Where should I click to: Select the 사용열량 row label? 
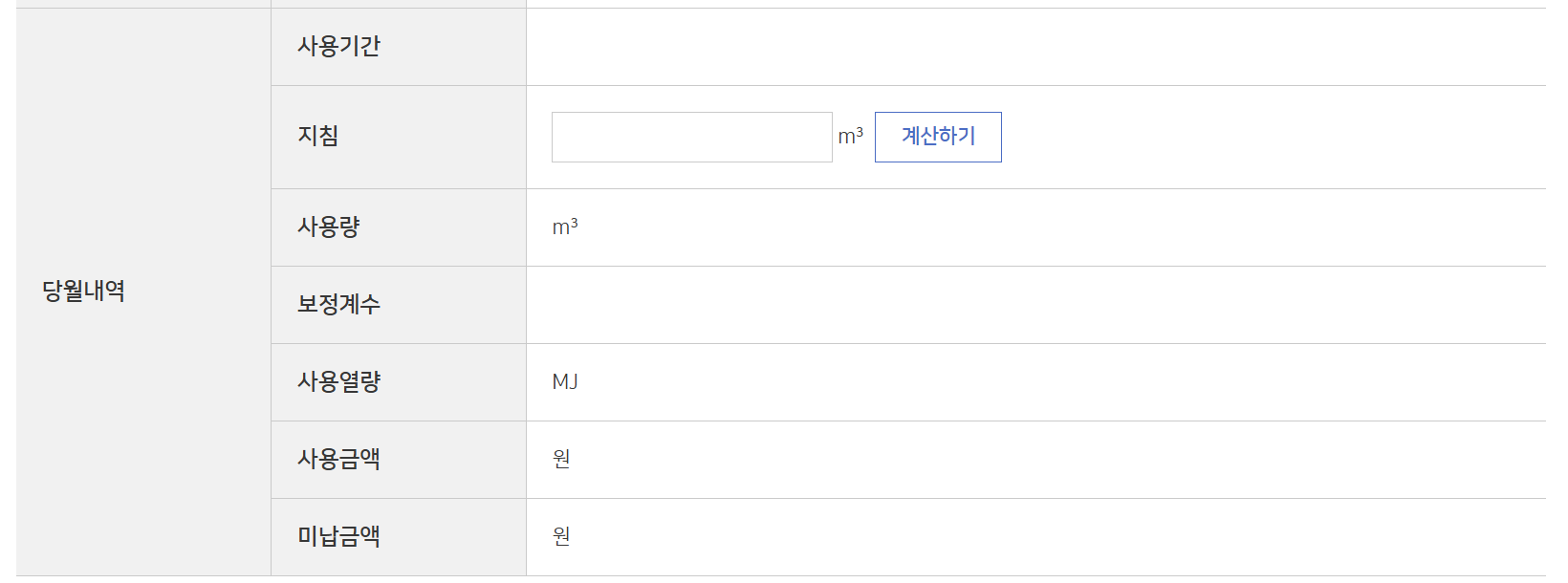338,381
